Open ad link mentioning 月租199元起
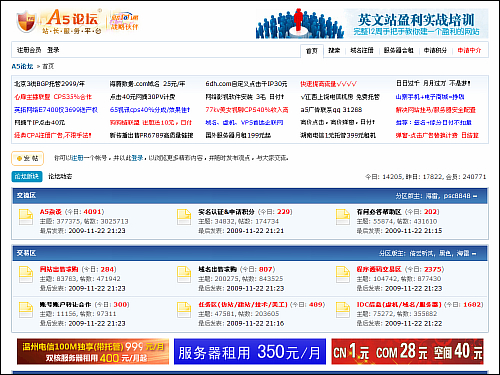This screenshot has width=500, height=375. point(238,135)
